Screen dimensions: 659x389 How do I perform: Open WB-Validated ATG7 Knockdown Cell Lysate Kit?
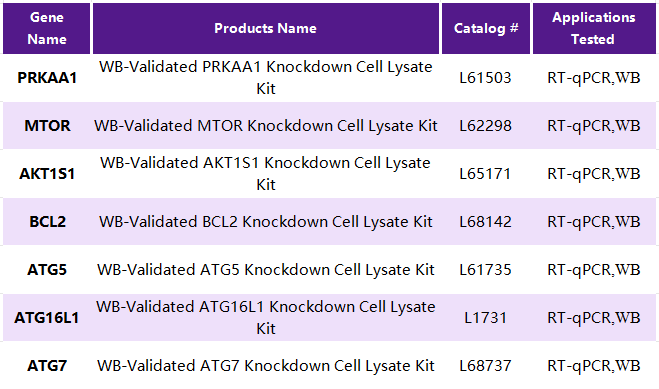click(x=266, y=365)
